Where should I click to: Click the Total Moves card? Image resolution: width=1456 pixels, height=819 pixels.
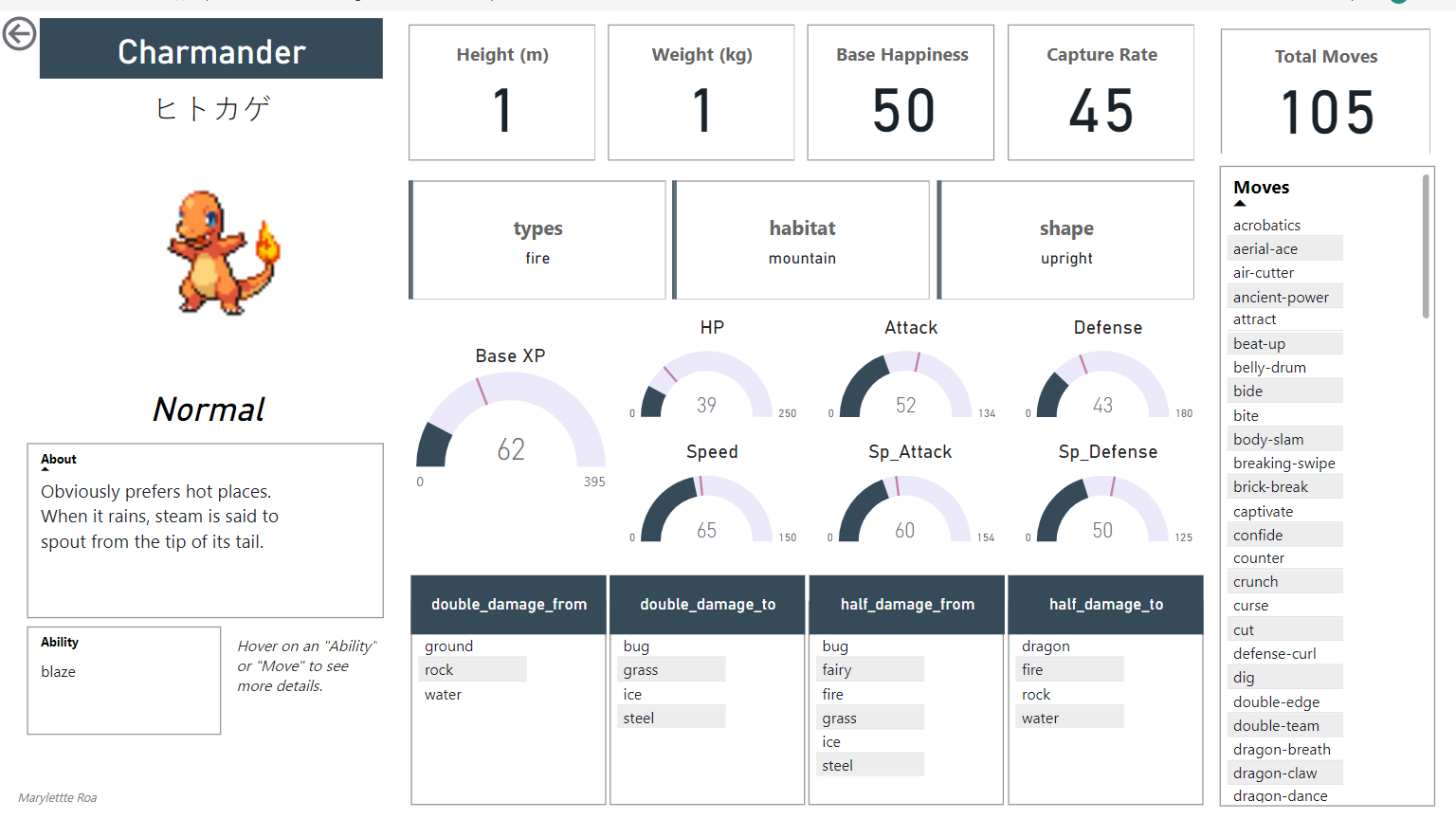coord(1325,92)
